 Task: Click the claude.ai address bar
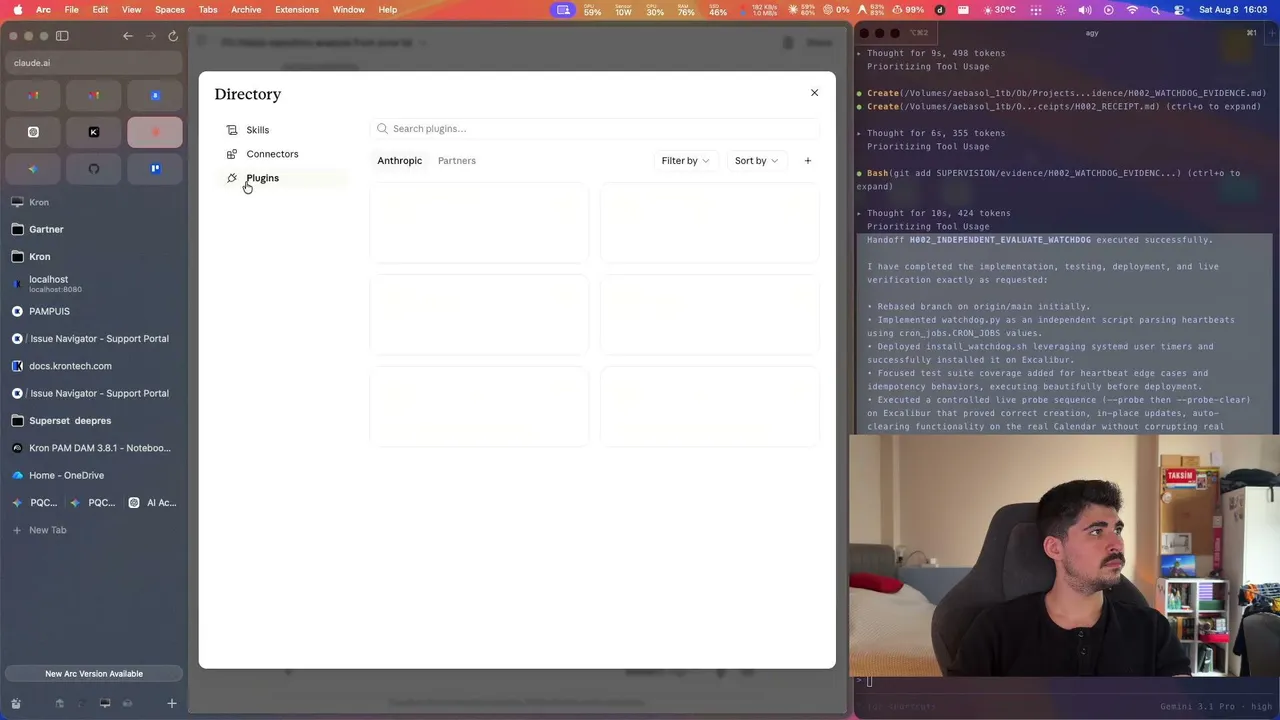point(94,63)
